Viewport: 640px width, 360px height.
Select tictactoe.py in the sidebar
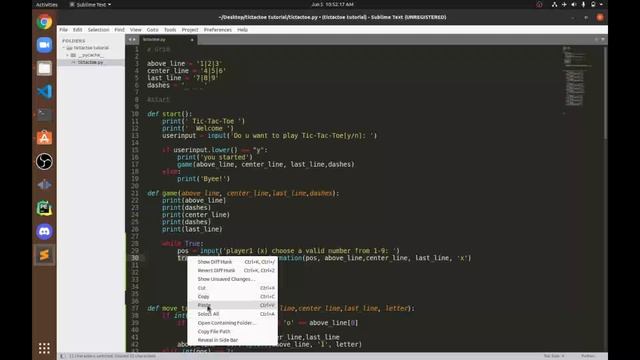pyautogui.click(x=90, y=62)
